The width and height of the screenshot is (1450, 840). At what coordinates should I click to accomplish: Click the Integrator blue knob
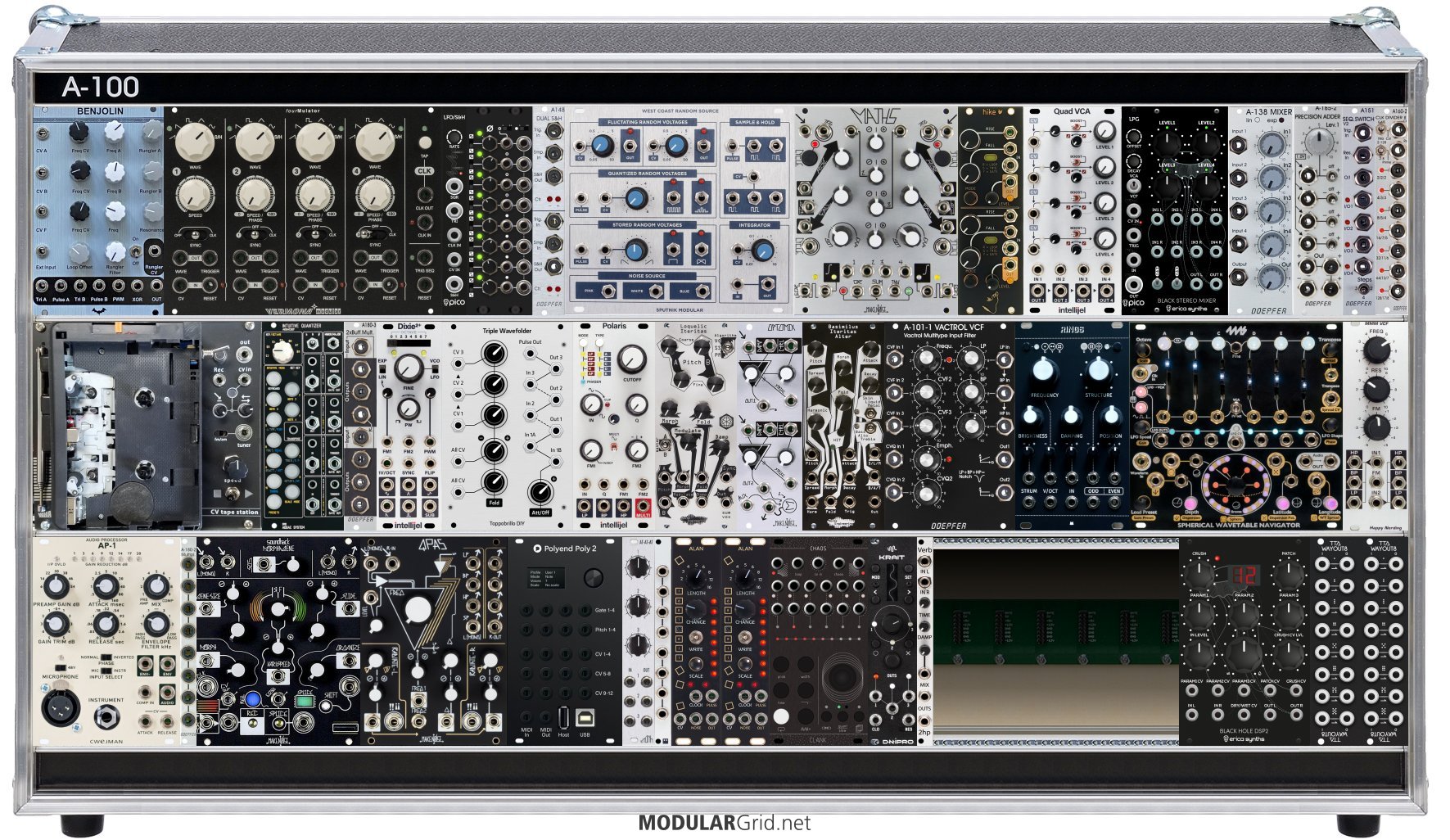763,250
